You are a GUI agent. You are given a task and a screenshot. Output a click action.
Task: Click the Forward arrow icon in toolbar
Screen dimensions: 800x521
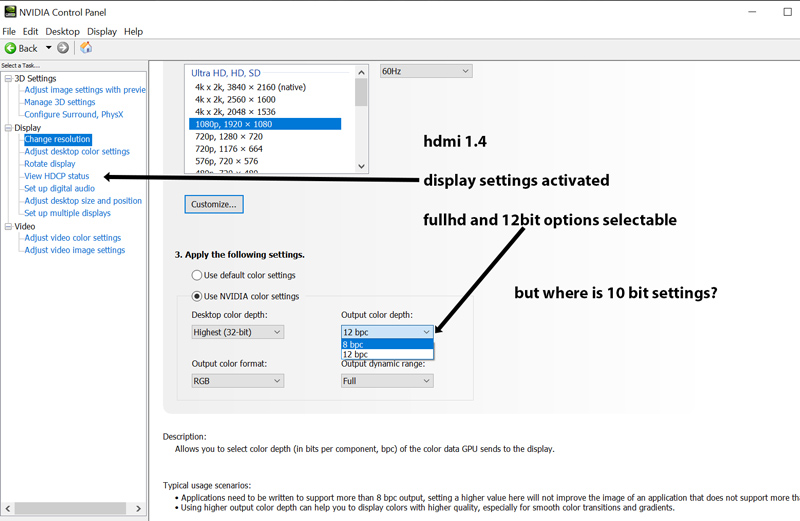point(63,48)
